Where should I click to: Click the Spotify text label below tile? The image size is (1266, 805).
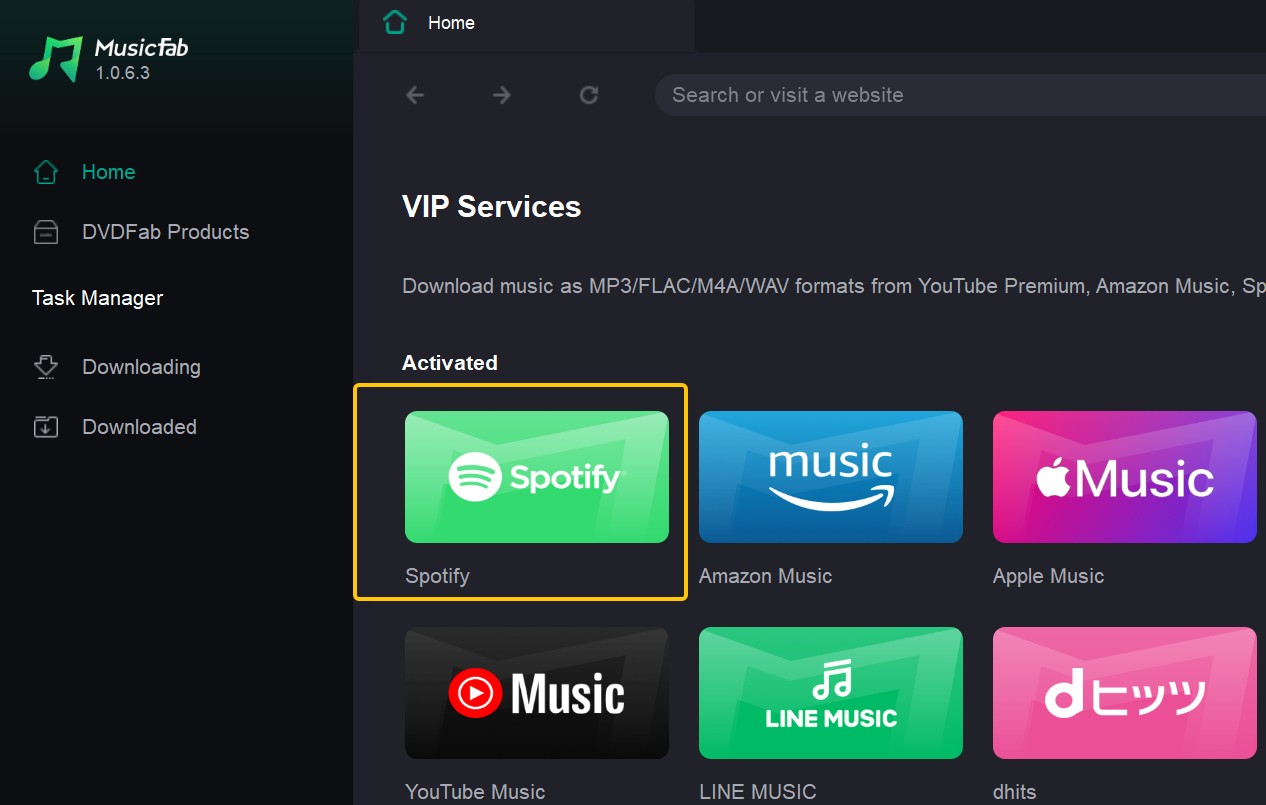pos(437,576)
